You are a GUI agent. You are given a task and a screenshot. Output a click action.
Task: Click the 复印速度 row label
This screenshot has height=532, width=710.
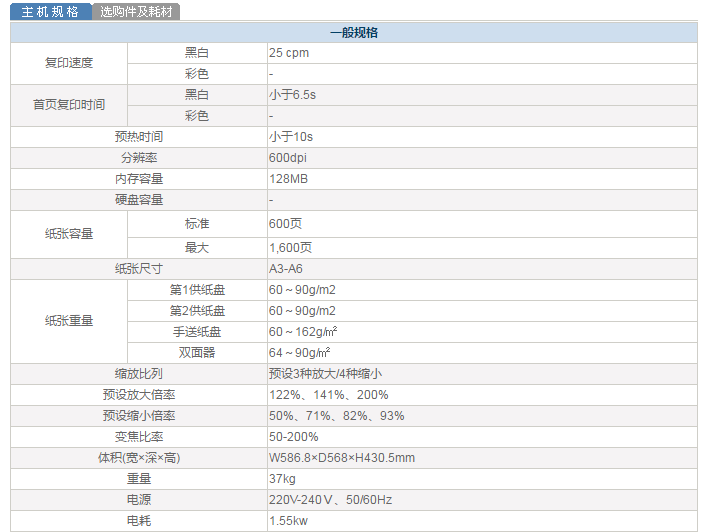pyautogui.click(x=69, y=63)
